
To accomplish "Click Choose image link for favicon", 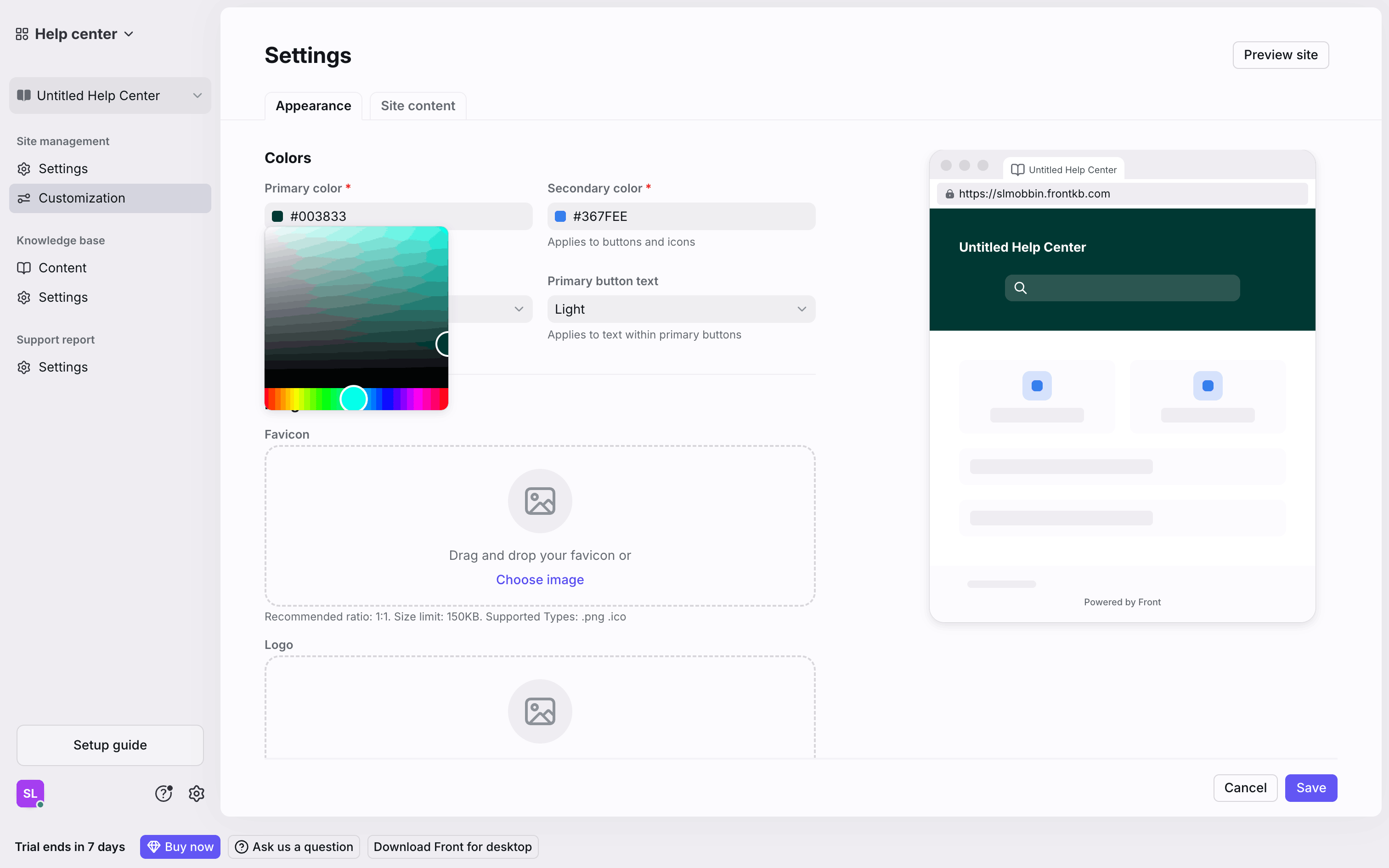I will pyautogui.click(x=540, y=580).
